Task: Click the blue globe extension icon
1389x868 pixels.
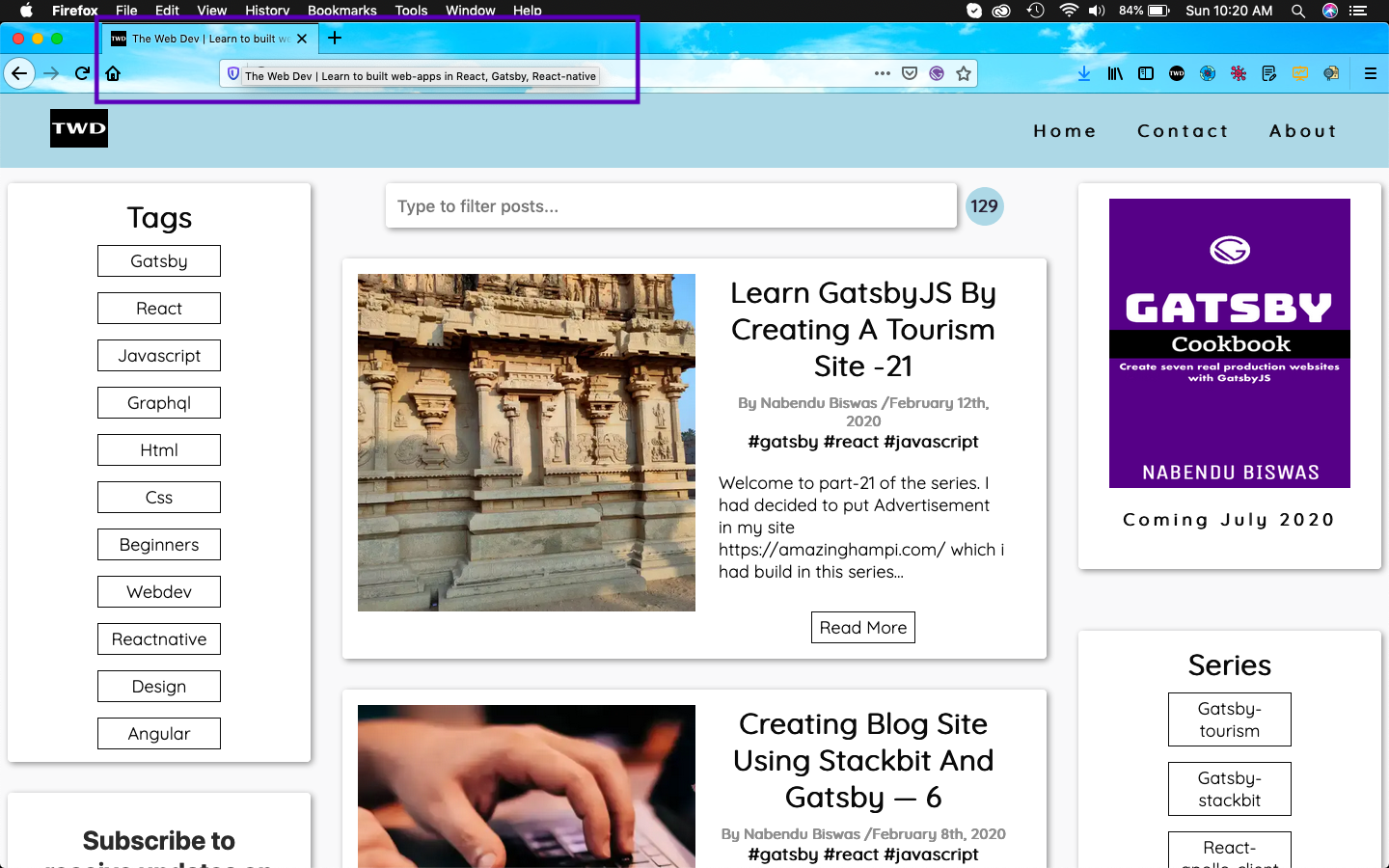Action: coord(1208,73)
